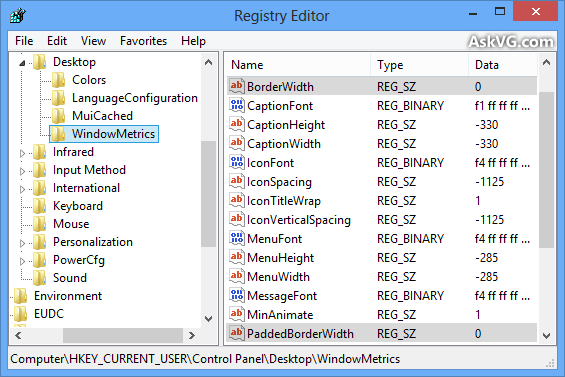Image resolution: width=565 pixels, height=377 pixels.
Task: Click the values list scroll-up arrow
Action: [x=546, y=62]
